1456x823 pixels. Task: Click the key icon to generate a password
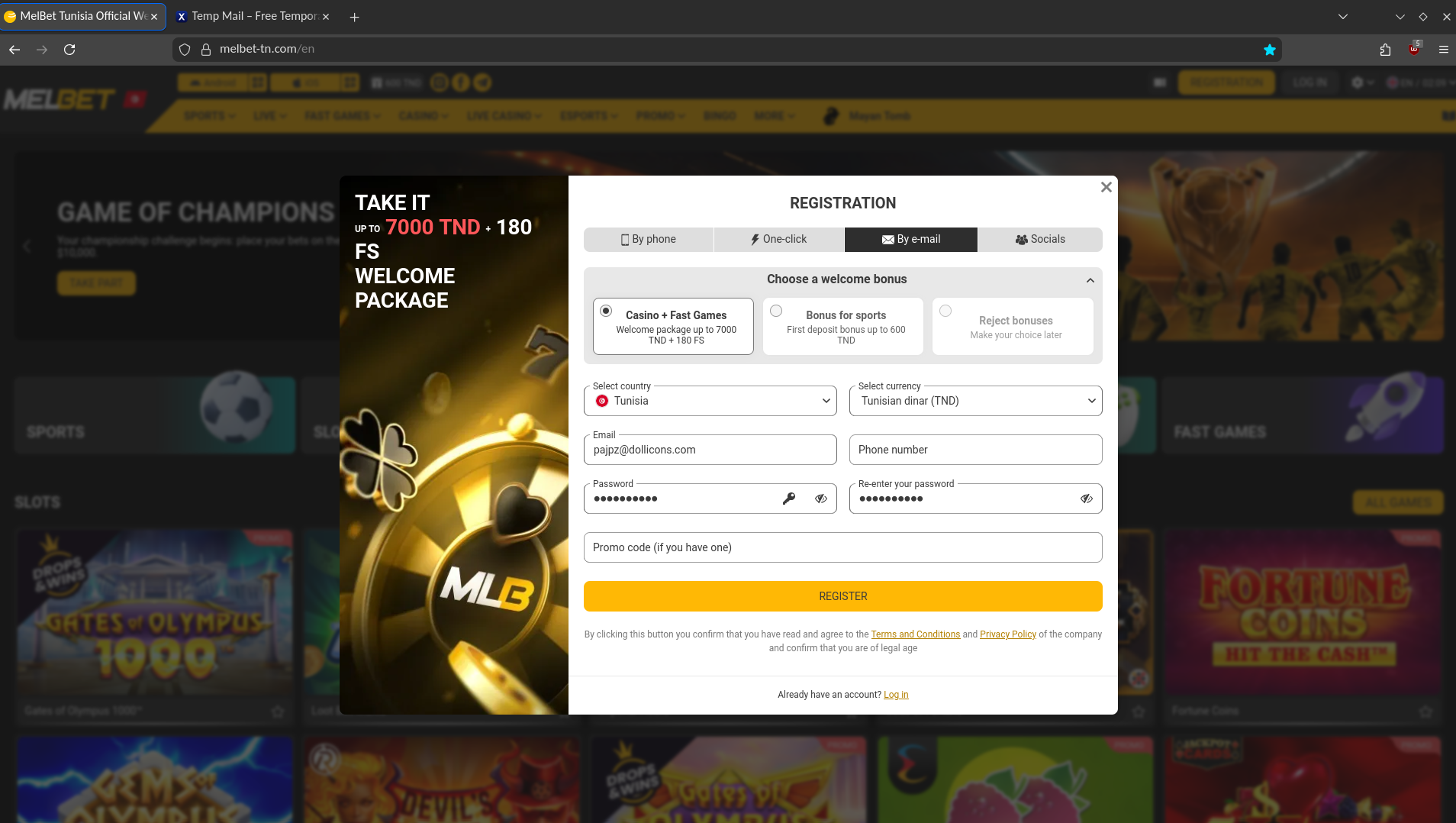point(789,499)
